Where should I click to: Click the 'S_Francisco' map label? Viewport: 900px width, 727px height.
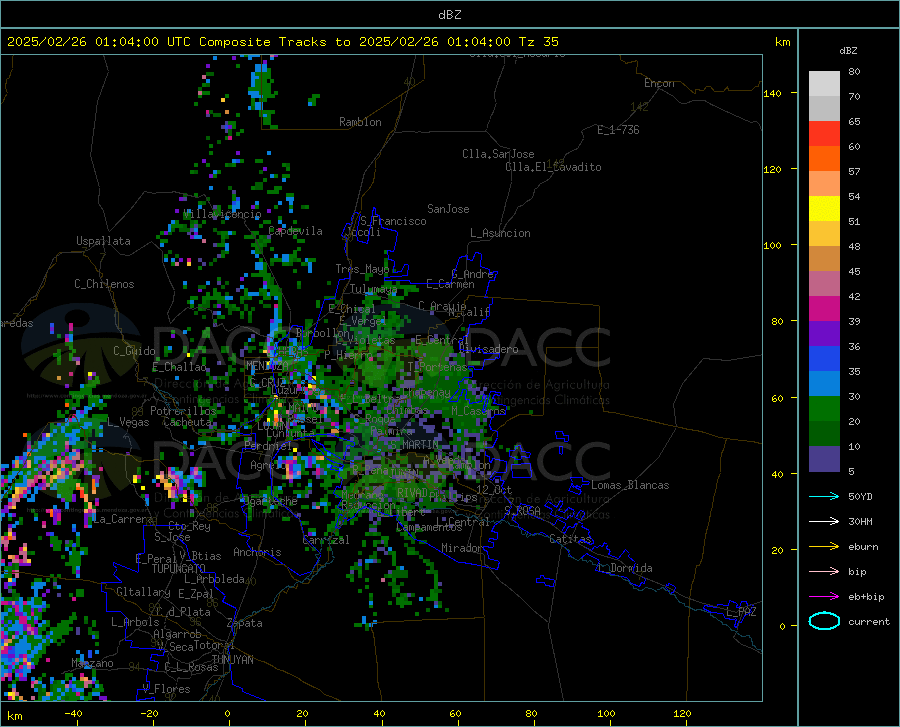tap(393, 221)
